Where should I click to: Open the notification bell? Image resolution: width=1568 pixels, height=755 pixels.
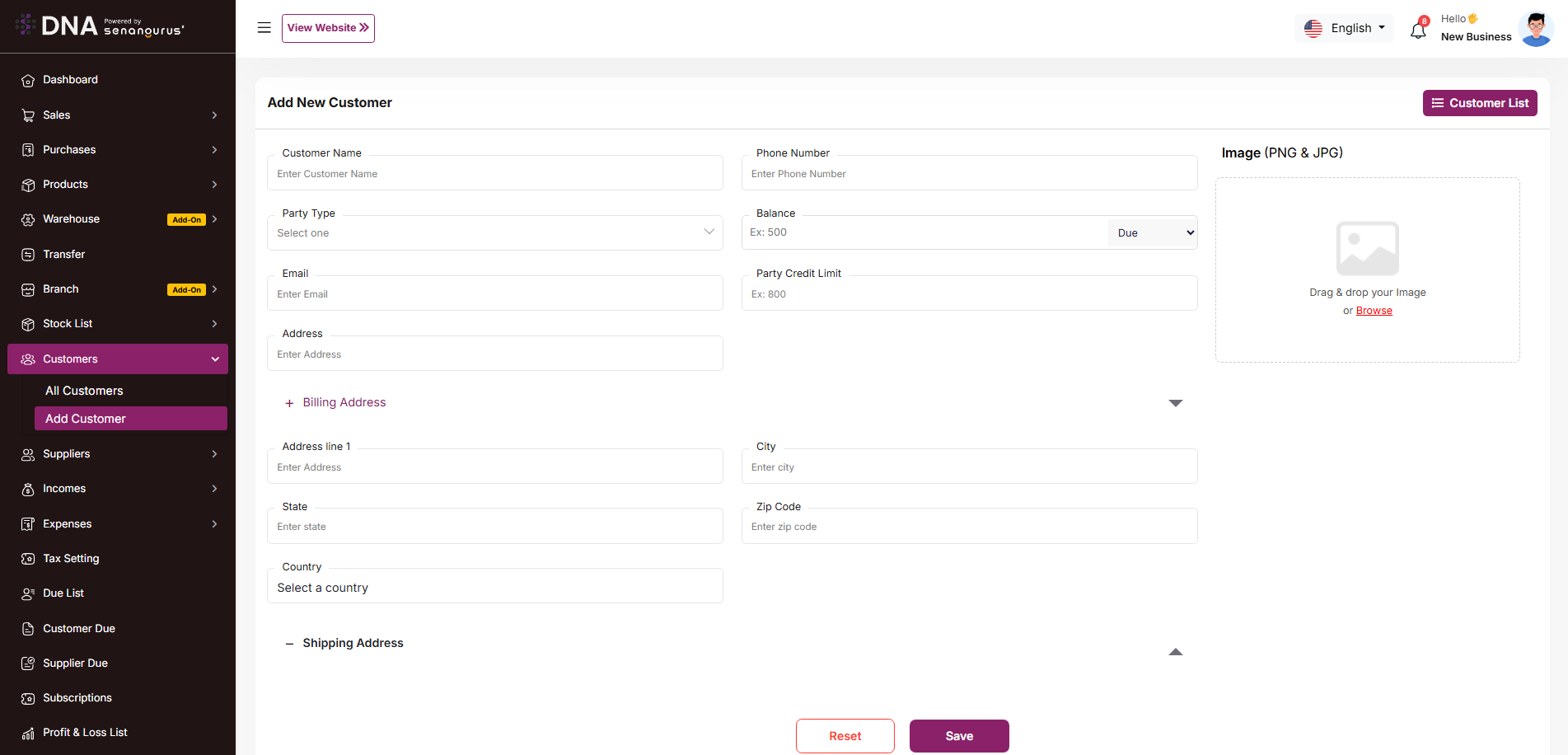click(1418, 30)
